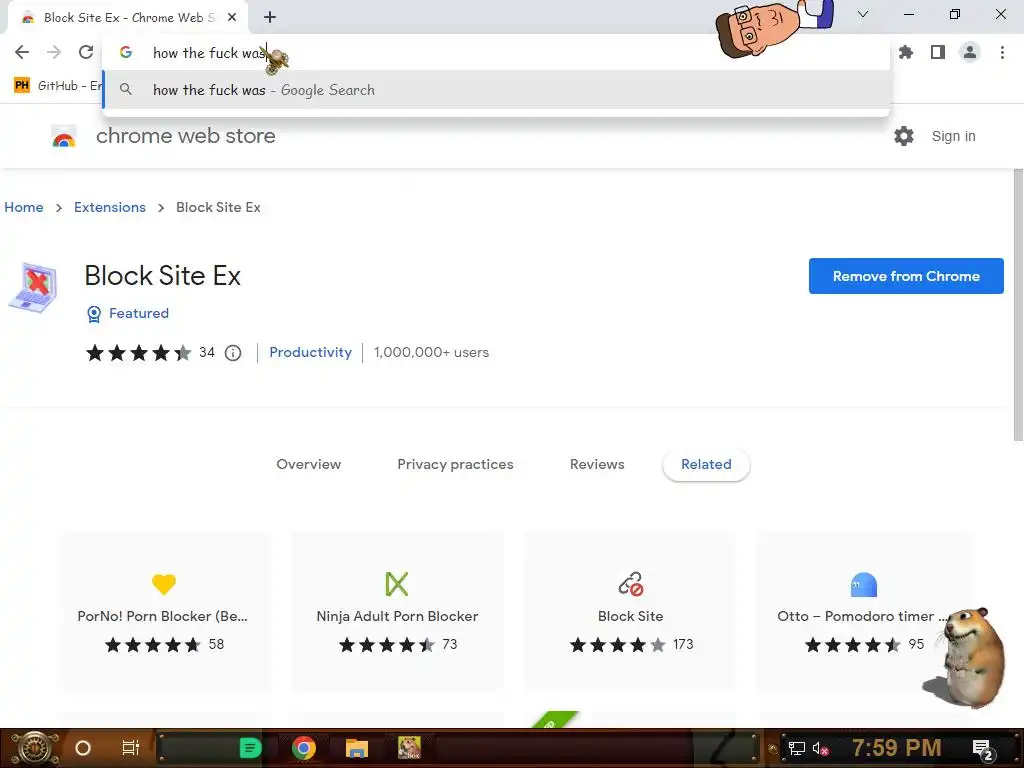1024x768 pixels.
Task: Open the Extensions puzzle-piece menu
Action: click(906, 52)
